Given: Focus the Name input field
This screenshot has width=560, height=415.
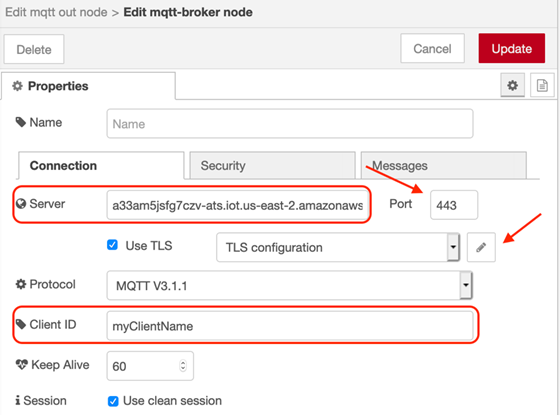Looking at the screenshot, I should pos(290,124).
